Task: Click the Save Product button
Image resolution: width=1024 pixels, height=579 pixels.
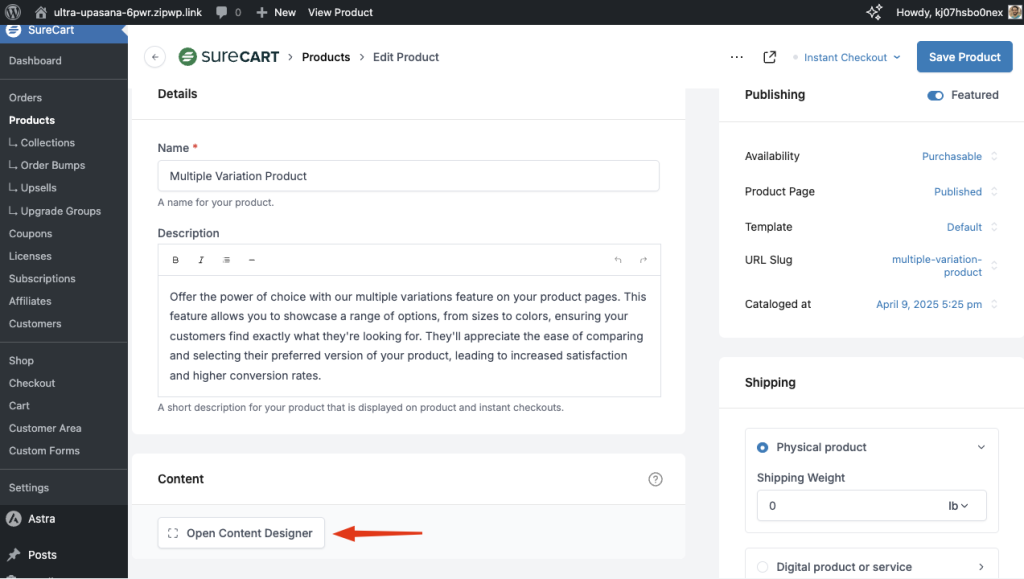Action: tap(964, 57)
